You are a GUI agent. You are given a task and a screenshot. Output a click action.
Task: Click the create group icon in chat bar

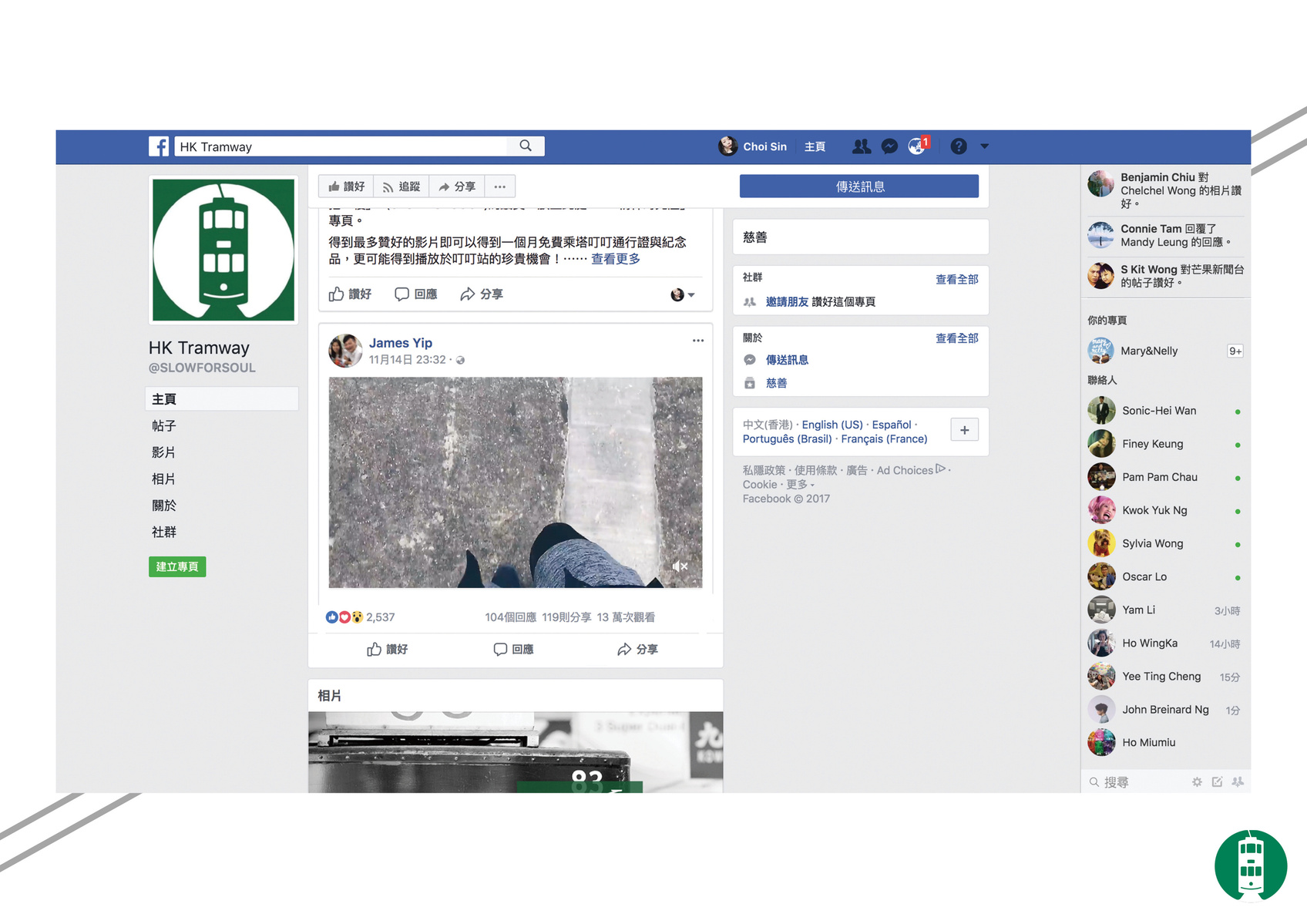click(x=1238, y=782)
